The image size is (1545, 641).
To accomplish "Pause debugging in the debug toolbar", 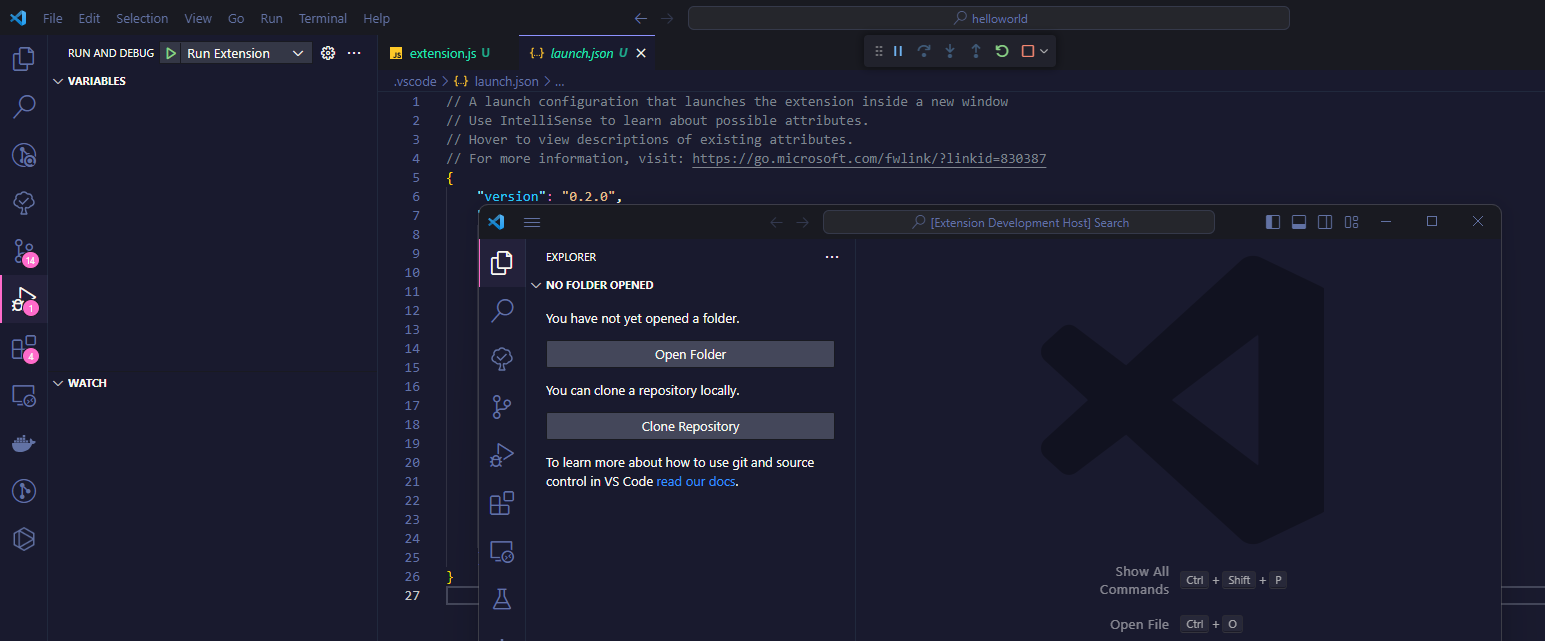I will (898, 51).
